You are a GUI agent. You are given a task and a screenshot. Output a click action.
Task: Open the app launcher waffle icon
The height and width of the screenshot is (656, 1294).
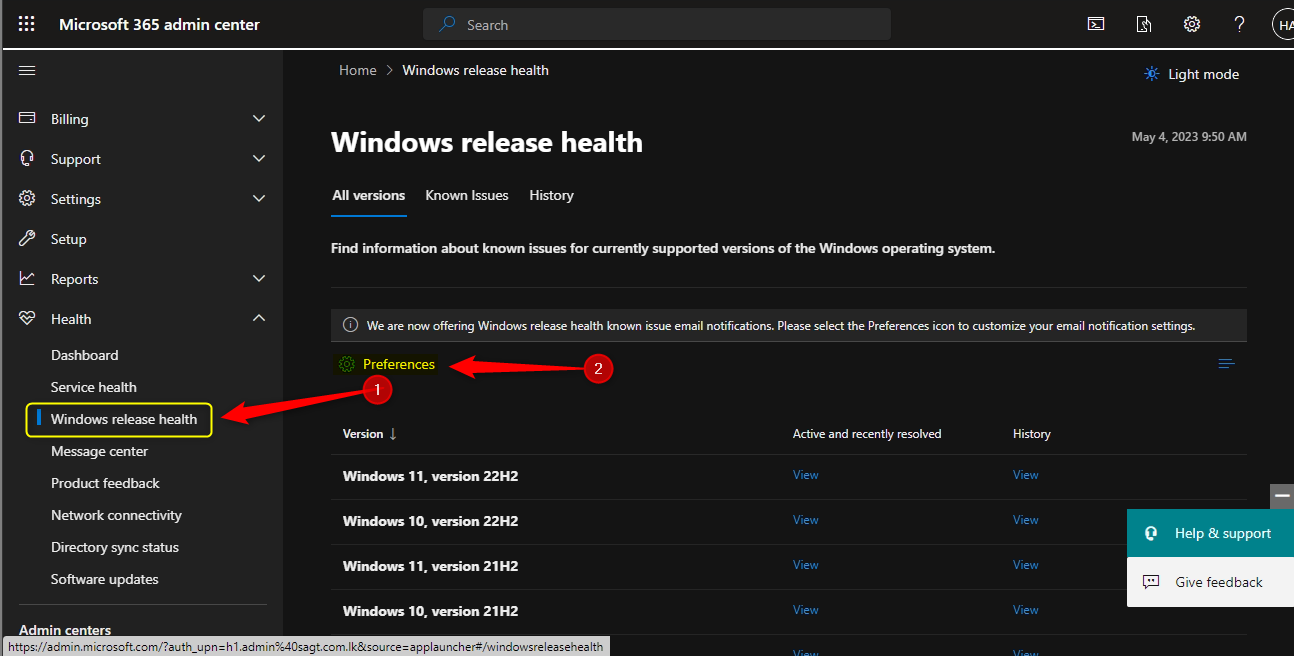pos(27,24)
